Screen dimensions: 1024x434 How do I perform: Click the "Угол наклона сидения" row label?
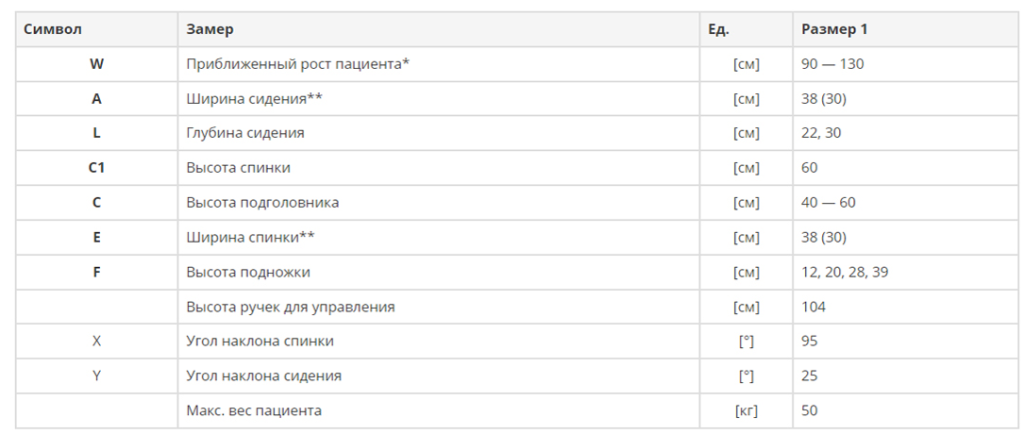pyautogui.click(x=264, y=376)
